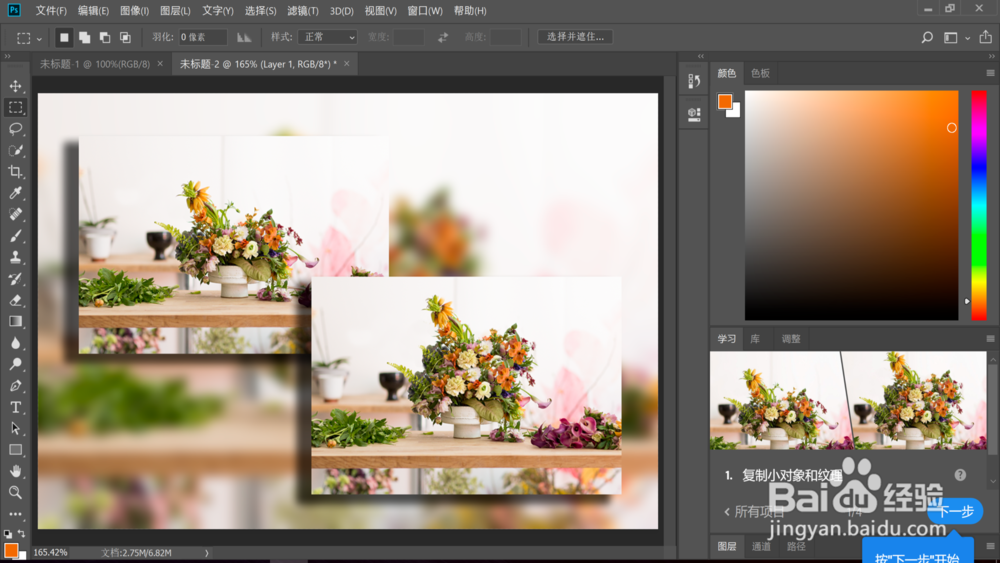Choose Add to Selection mode
Image resolution: width=1000 pixels, height=563 pixels.
[x=84, y=38]
